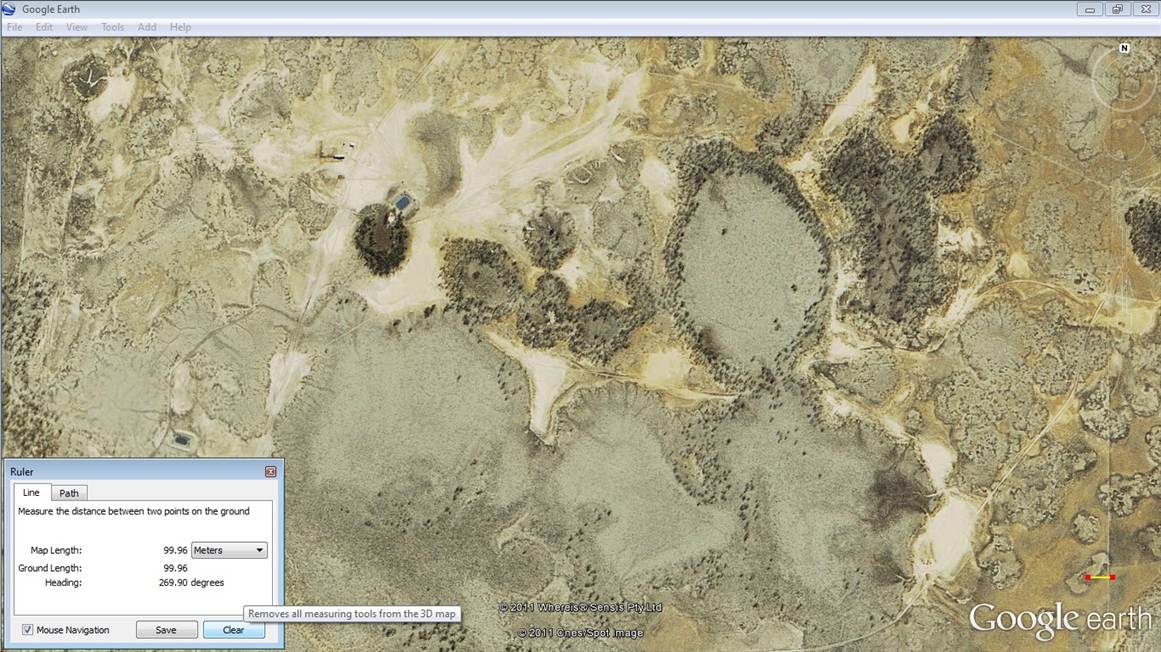Open the Add menu

(x=146, y=27)
